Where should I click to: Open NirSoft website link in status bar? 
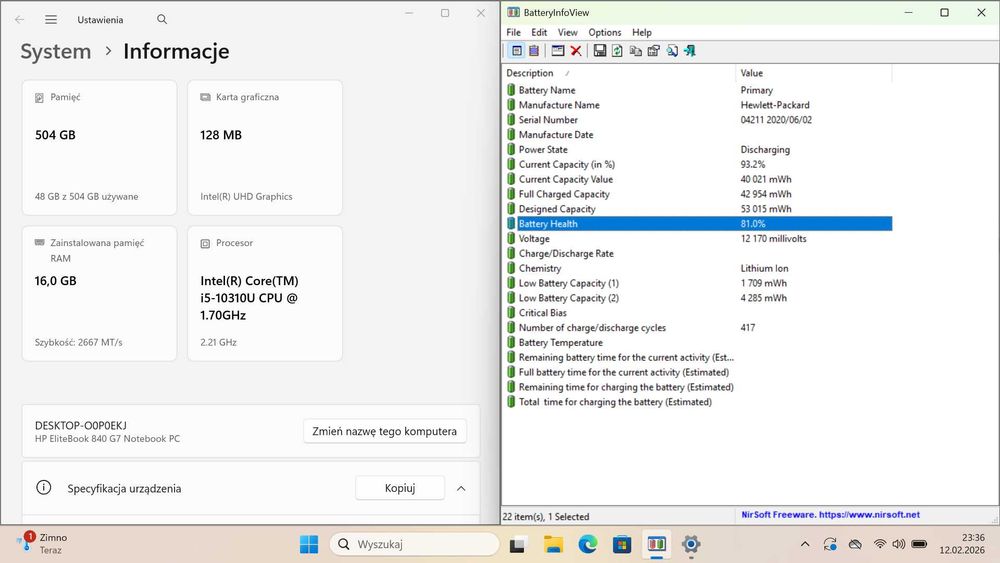coord(830,515)
